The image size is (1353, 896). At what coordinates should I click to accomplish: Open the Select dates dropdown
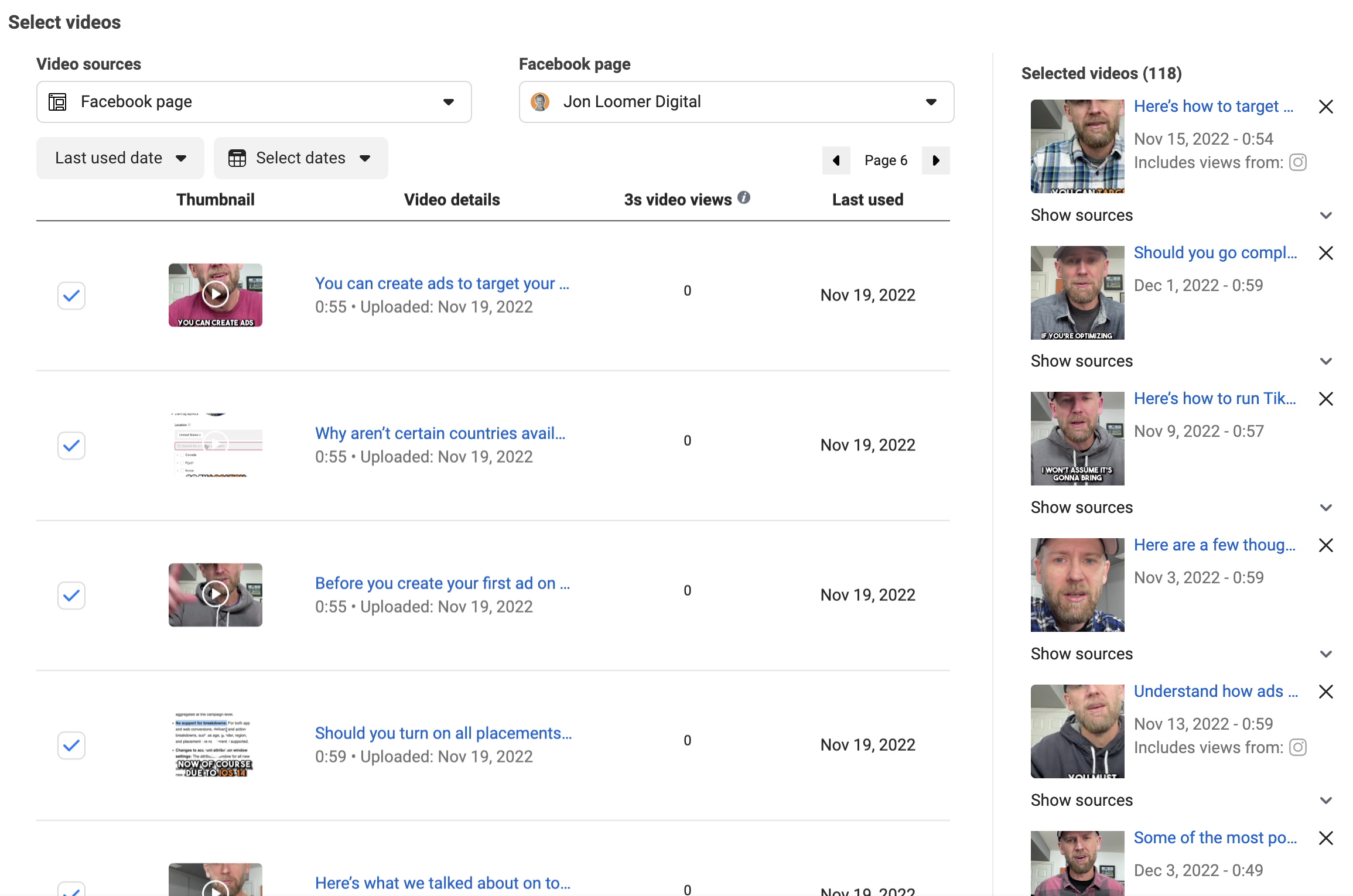[301, 158]
